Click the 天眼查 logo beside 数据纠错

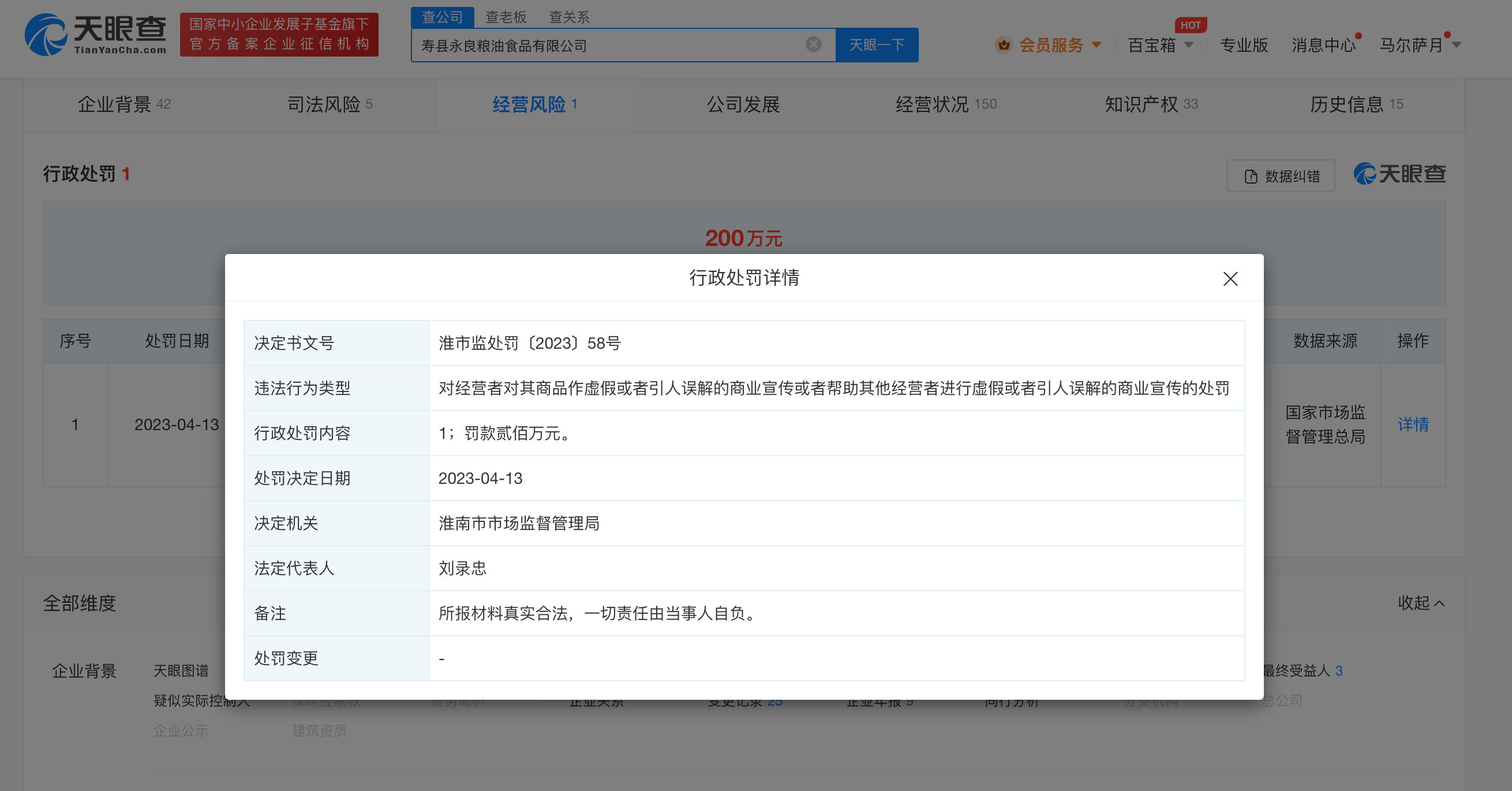coord(1399,174)
